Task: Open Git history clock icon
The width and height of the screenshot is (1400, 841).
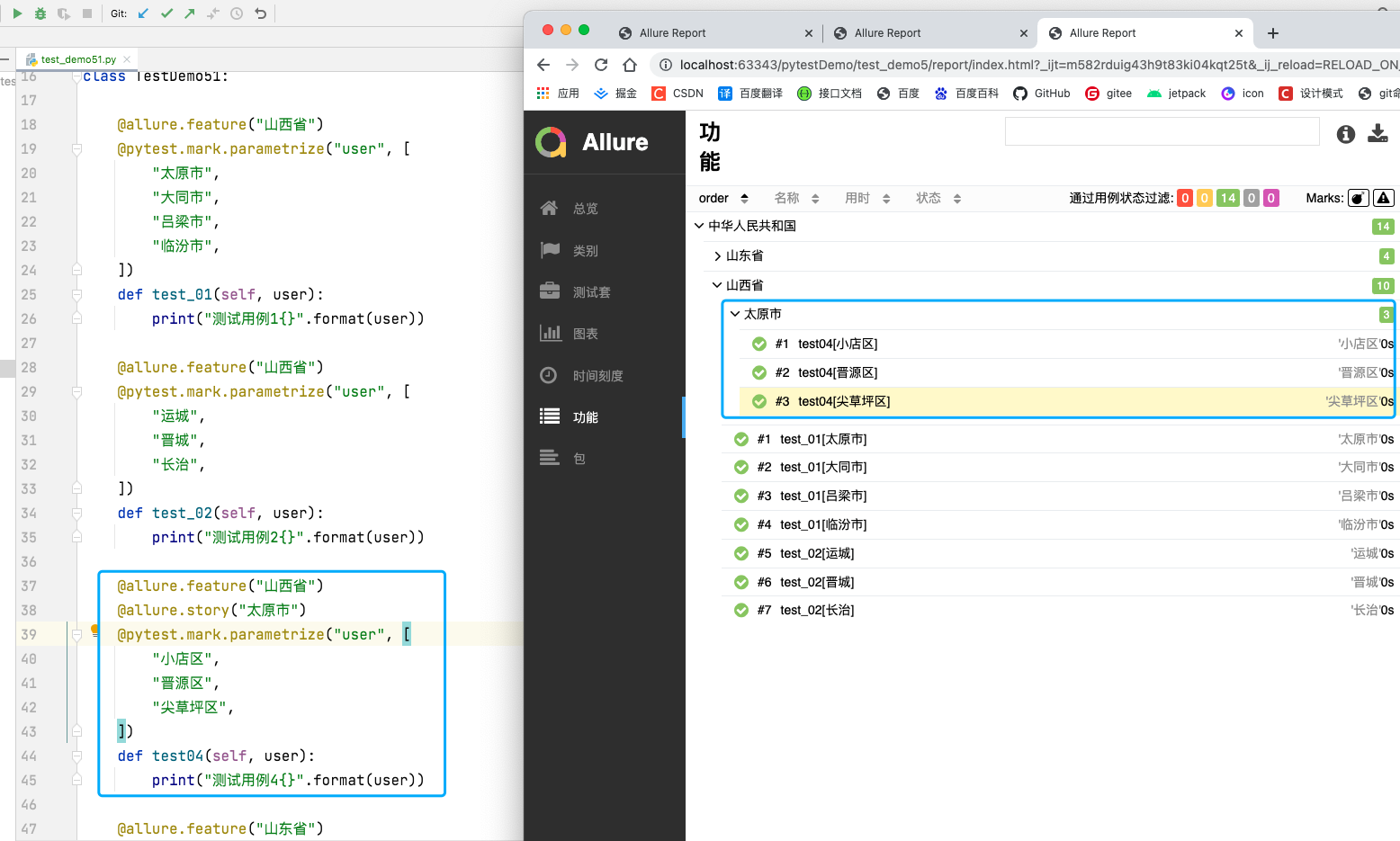Action: [237, 13]
